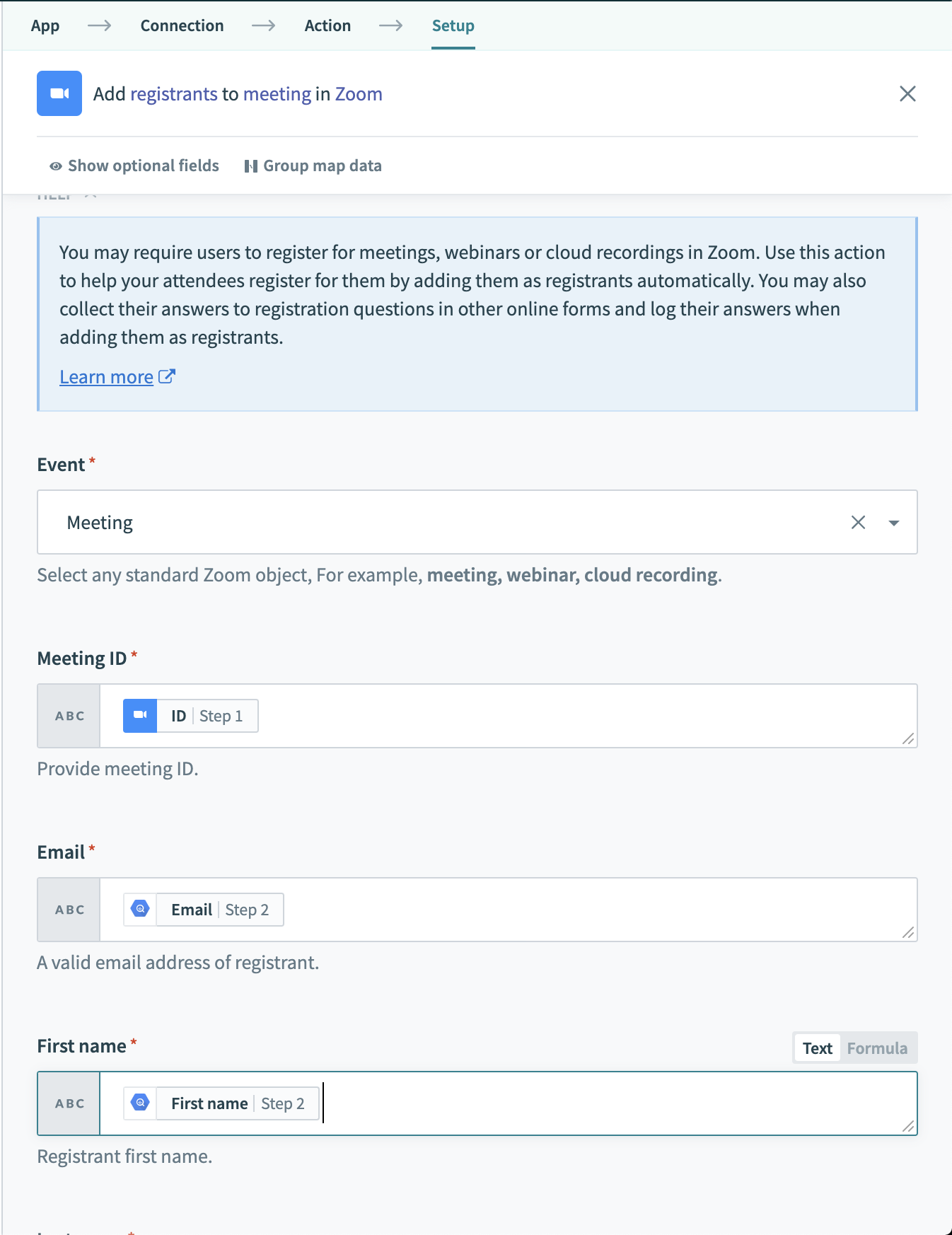This screenshot has height=1235, width=952.
Task: Click the external link icon next to Learn more
Action: [x=167, y=376]
